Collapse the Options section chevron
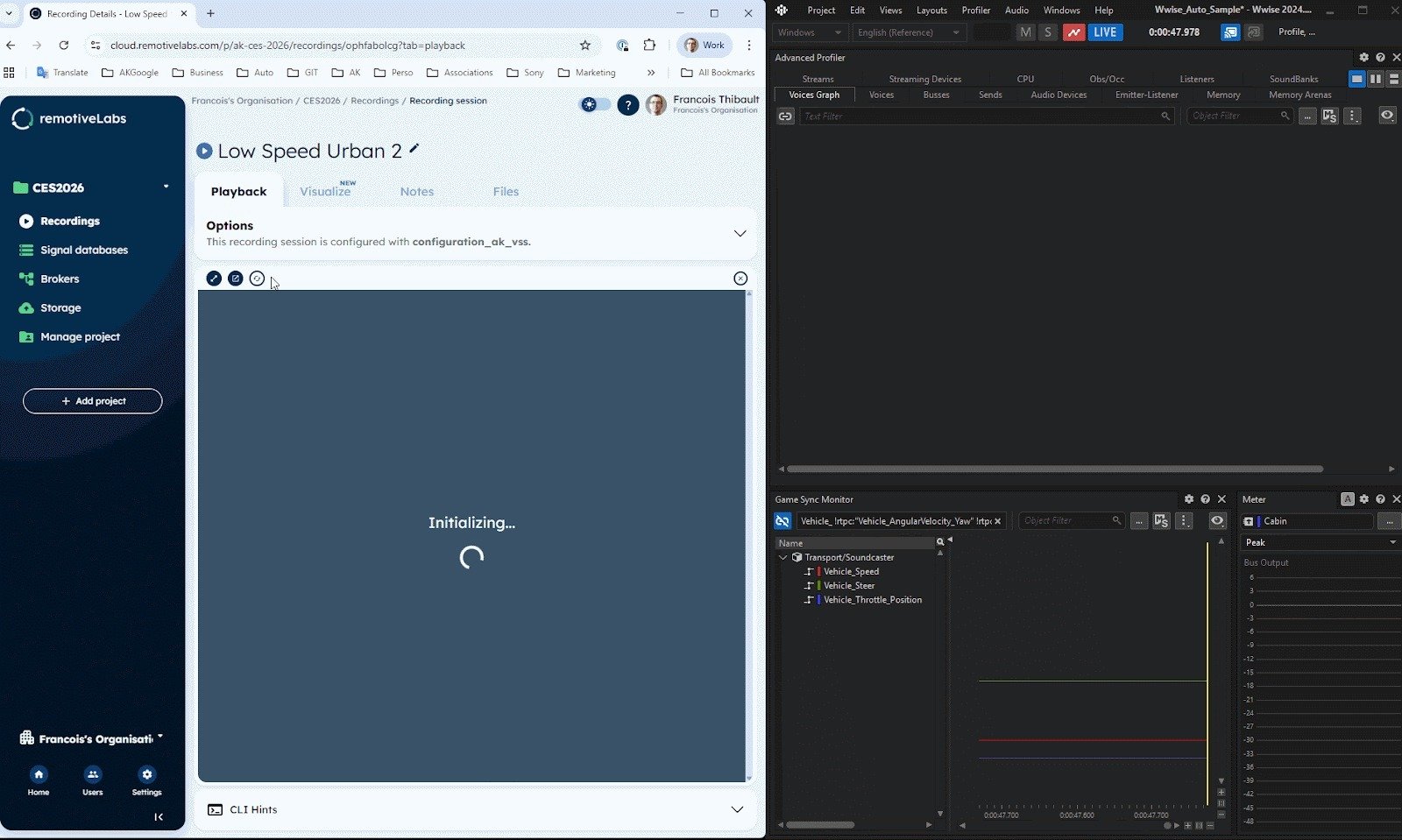Image resolution: width=1402 pixels, height=840 pixels. click(740, 233)
